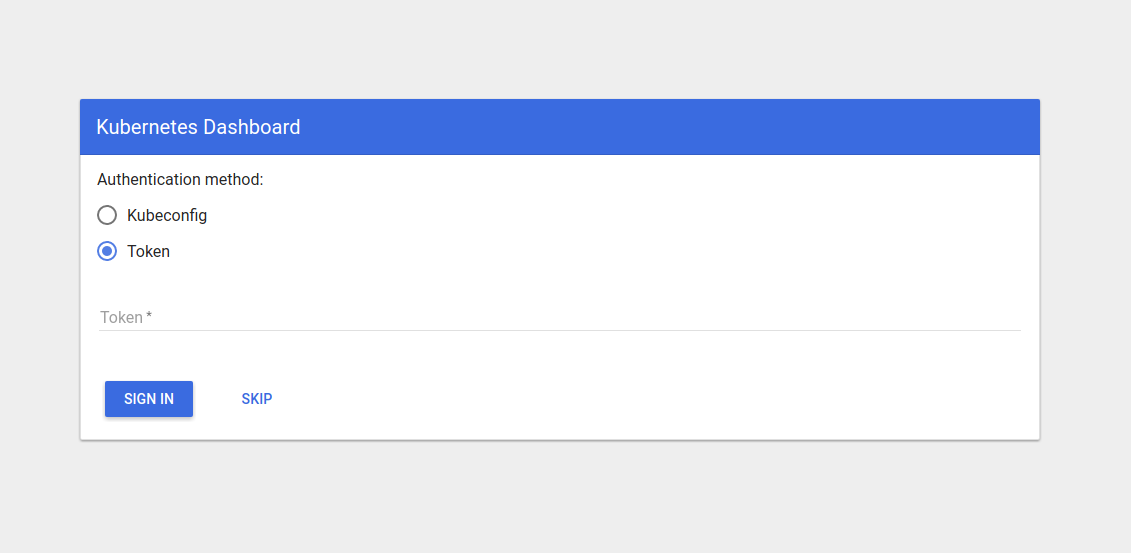1131x553 pixels.
Task: Click the Kubeconfig option label text
Action: (x=167, y=215)
